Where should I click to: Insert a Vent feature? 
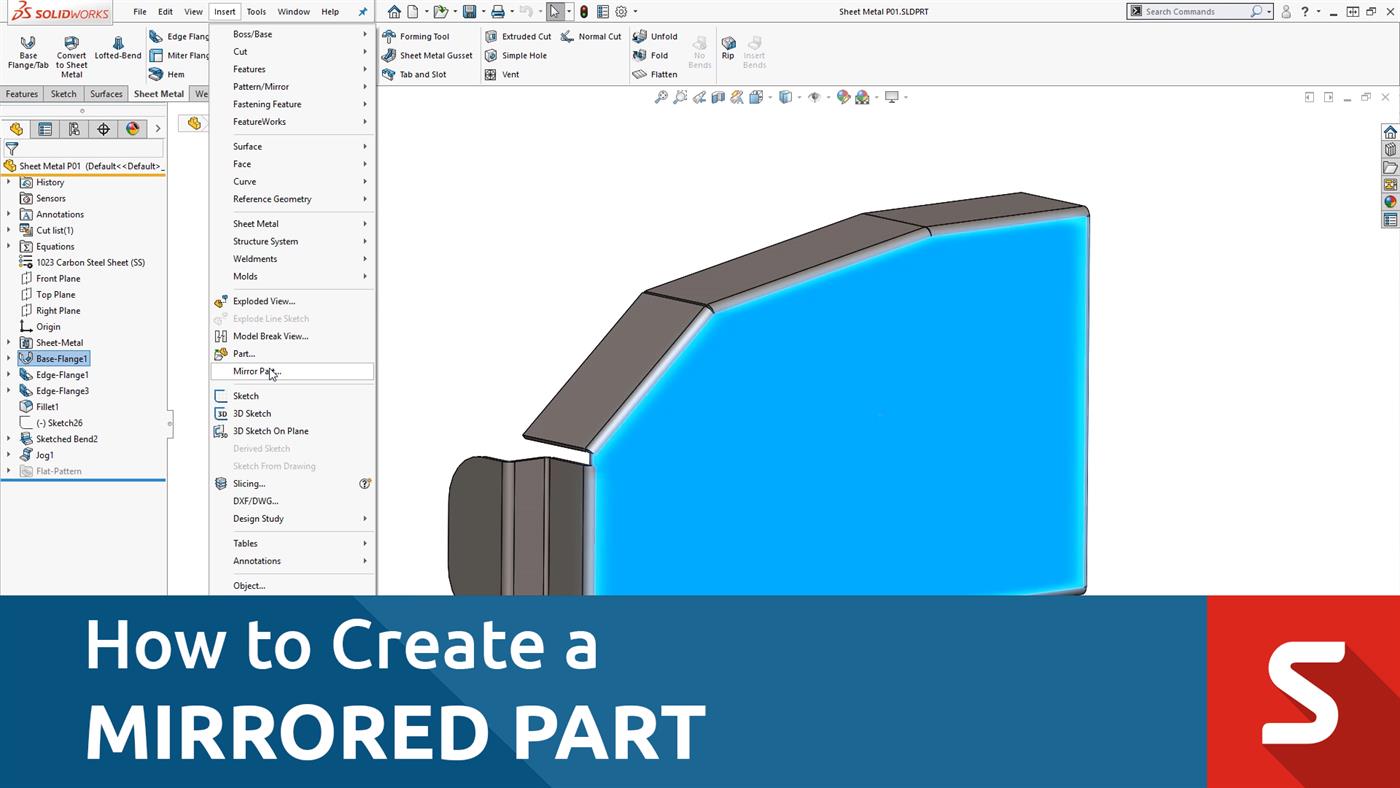[510, 74]
